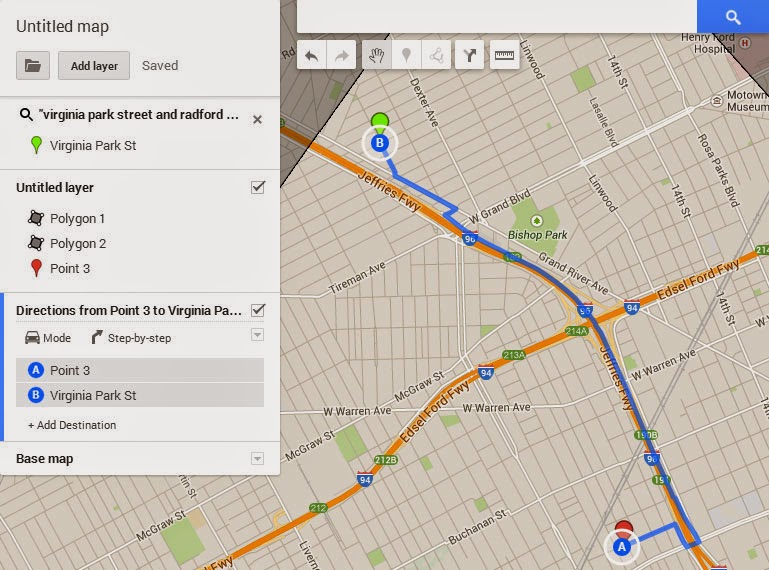The height and width of the screenshot is (570, 769).
Task: Select the ruler measure distance tool
Action: (504, 55)
